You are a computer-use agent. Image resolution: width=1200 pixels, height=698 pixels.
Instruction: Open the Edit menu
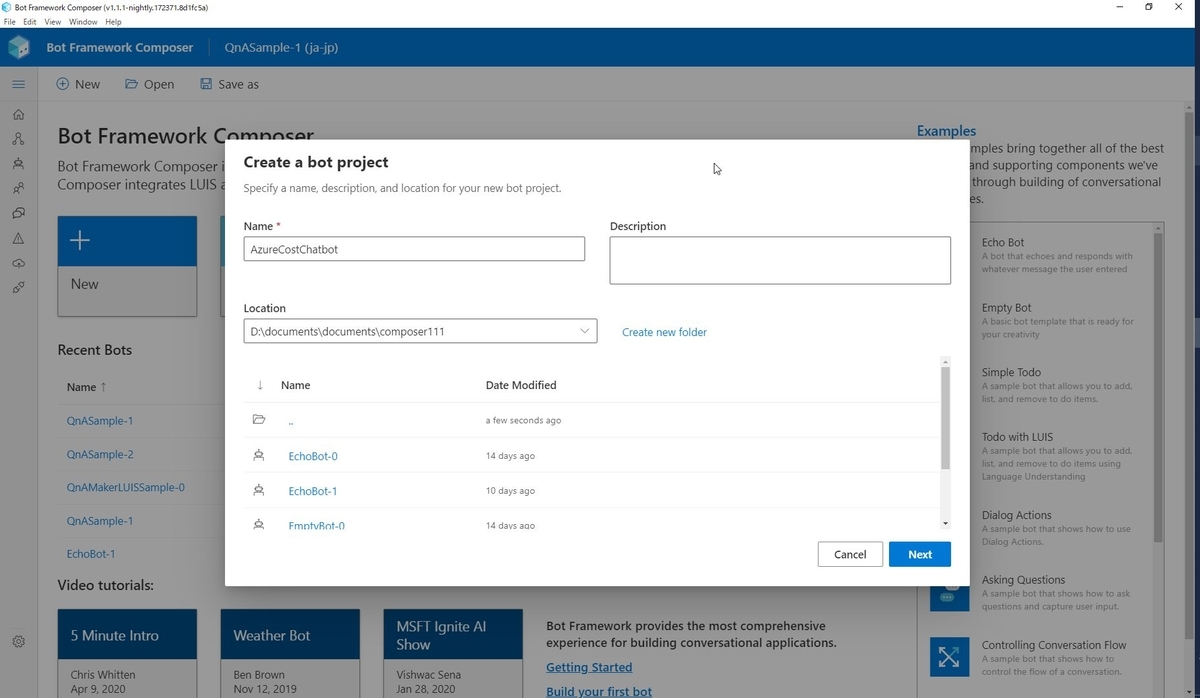click(30, 21)
